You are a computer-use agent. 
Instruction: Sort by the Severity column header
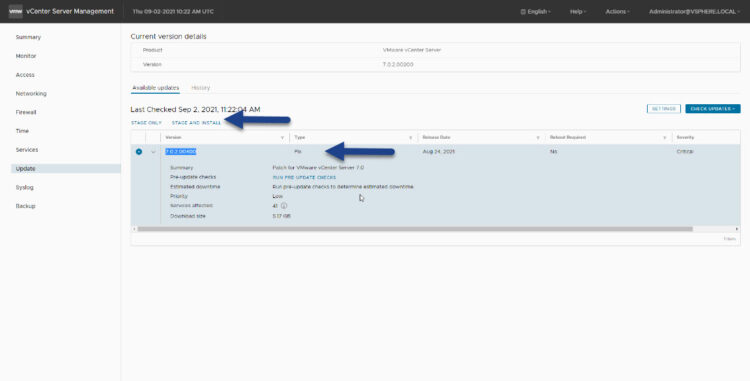click(685, 138)
